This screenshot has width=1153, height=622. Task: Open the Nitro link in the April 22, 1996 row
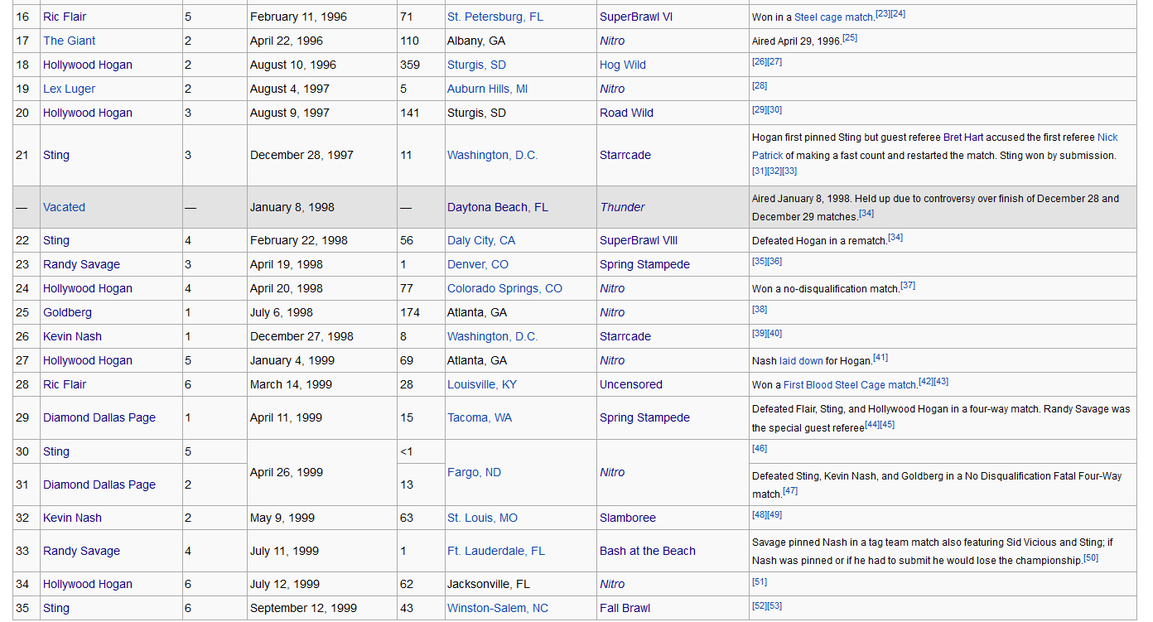point(612,41)
